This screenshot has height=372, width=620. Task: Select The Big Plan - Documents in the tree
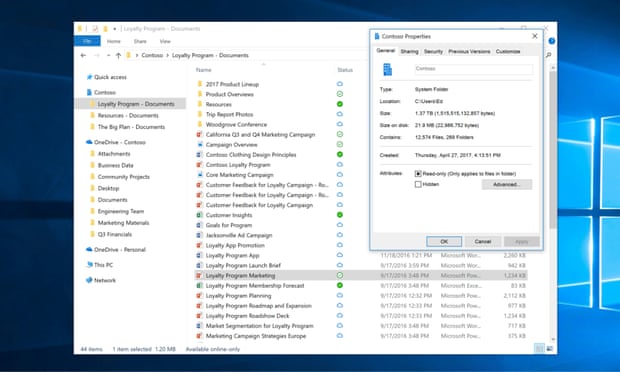(131, 127)
